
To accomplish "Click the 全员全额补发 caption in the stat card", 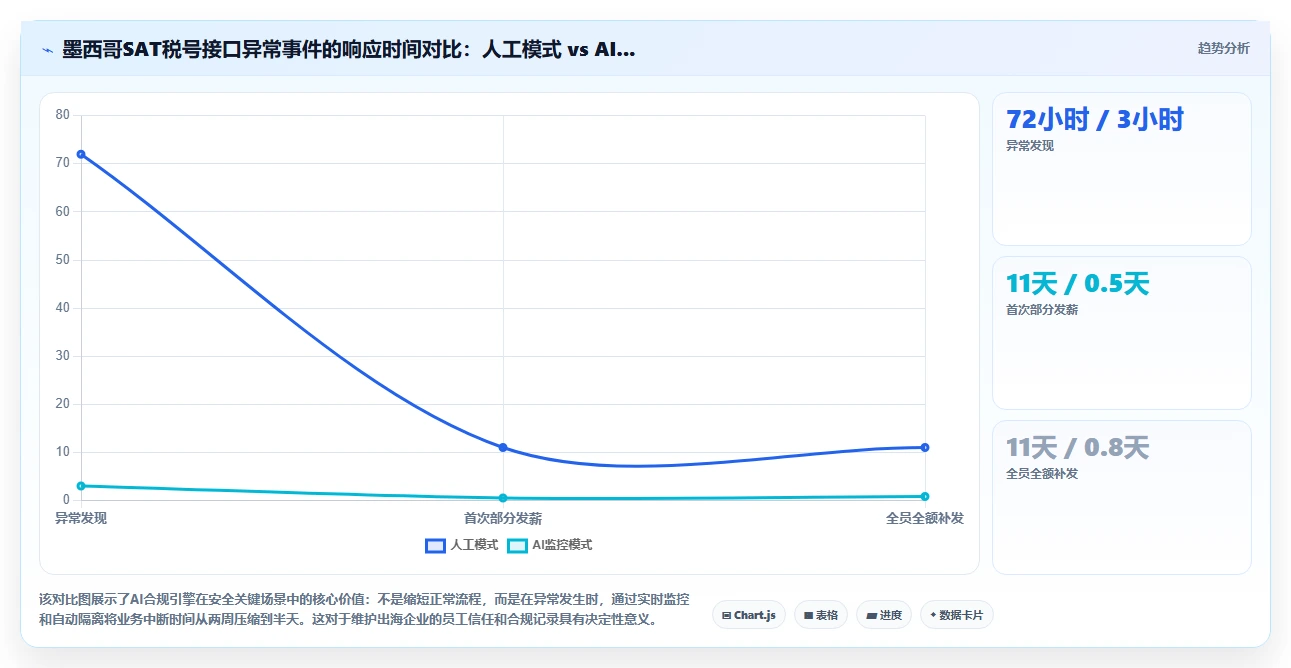I will pos(1042,474).
